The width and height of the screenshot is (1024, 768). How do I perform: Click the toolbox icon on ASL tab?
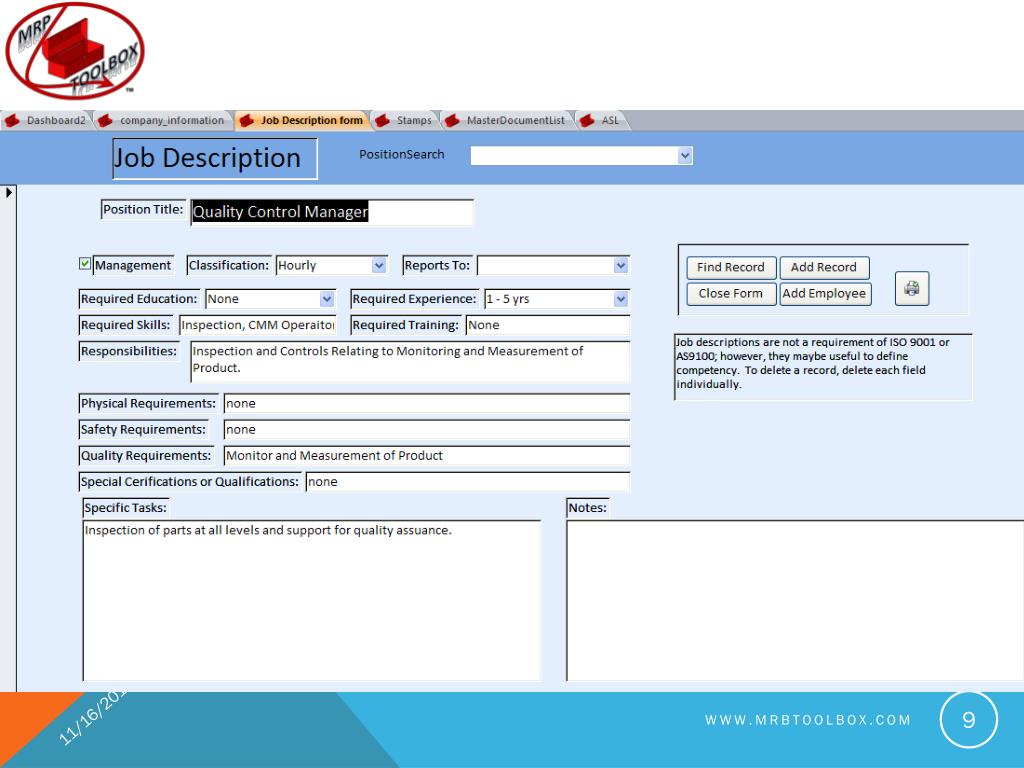tap(587, 120)
